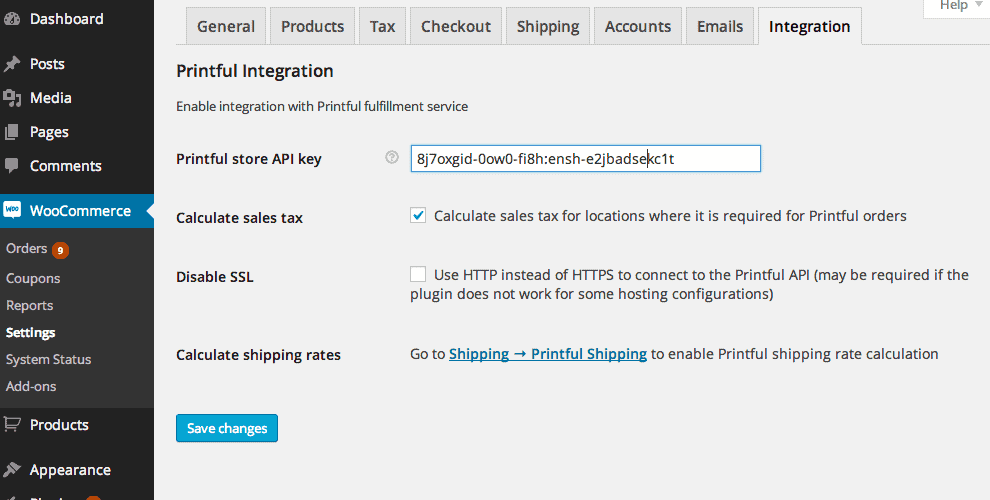Switch to the General tab
This screenshot has height=500, width=990.
[226, 27]
